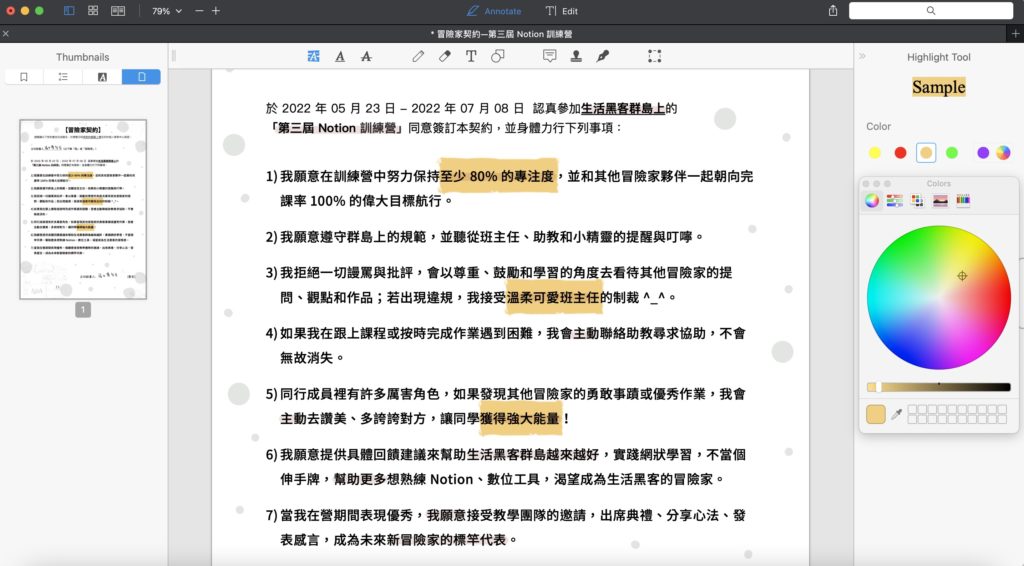Toggle the sidebar panel view button

(69, 10)
